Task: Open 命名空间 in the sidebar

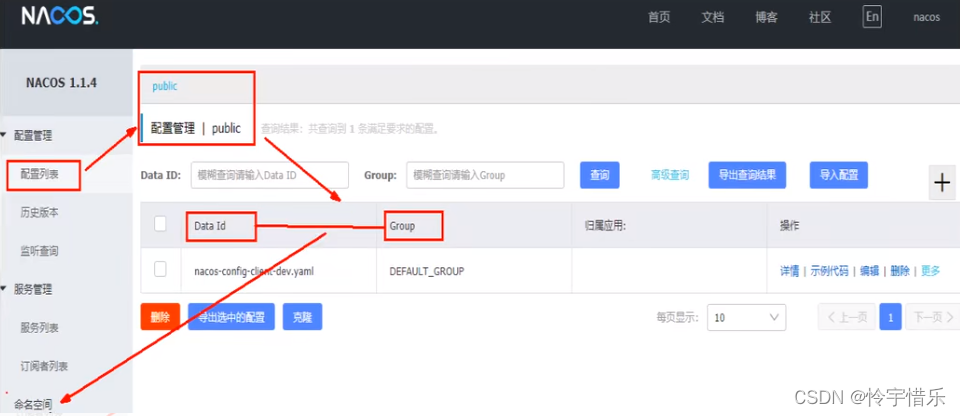Action: click(x=34, y=404)
